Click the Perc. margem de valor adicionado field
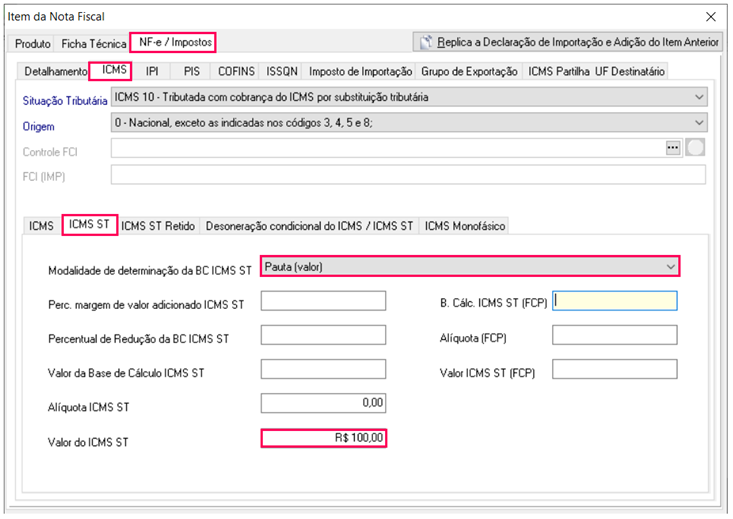 tap(323, 301)
